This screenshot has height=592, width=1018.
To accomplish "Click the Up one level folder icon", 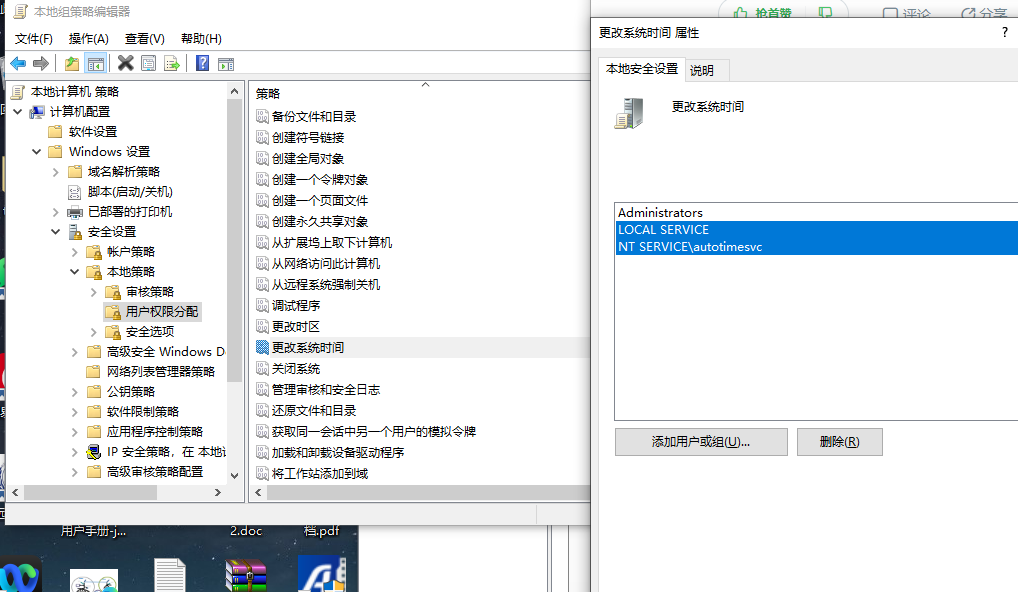I will [x=72, y=64].
